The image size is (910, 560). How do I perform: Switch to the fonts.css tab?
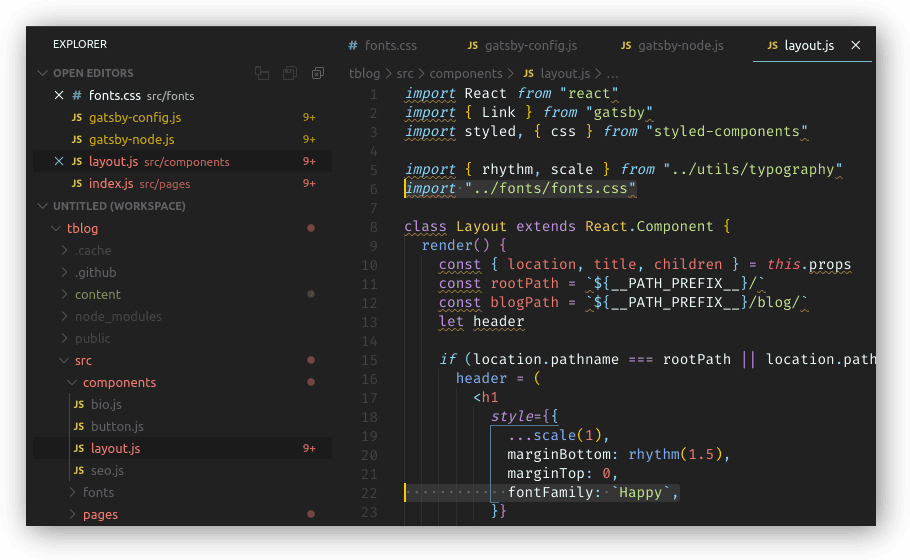[x=382, y=46]
